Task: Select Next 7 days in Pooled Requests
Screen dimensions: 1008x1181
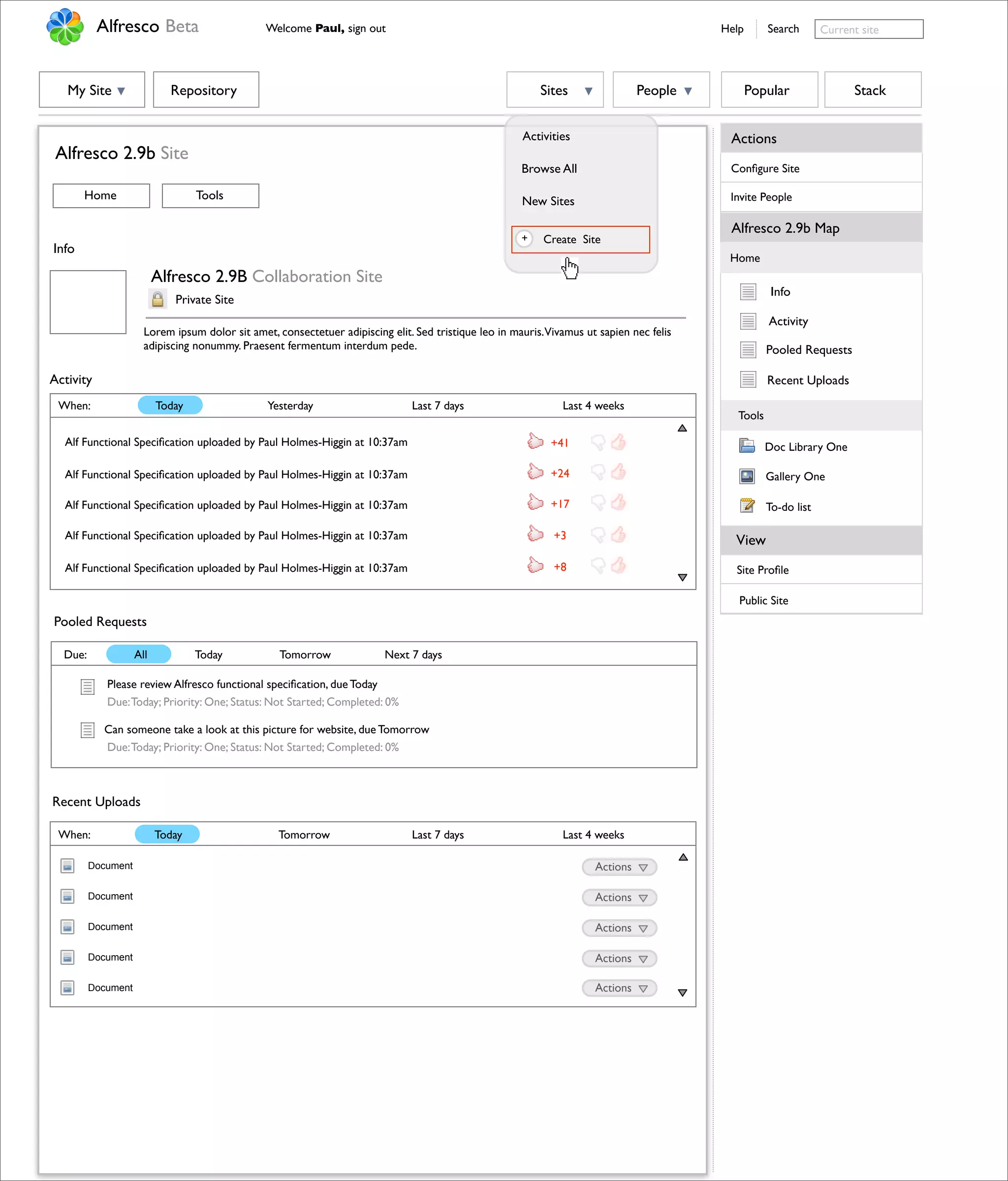Action: 413,654
